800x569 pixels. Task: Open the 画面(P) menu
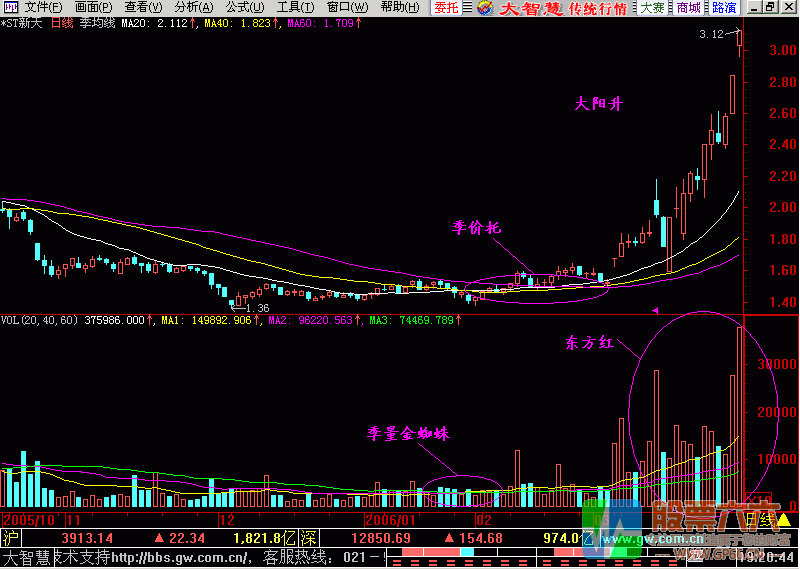[x=94, y=8]
